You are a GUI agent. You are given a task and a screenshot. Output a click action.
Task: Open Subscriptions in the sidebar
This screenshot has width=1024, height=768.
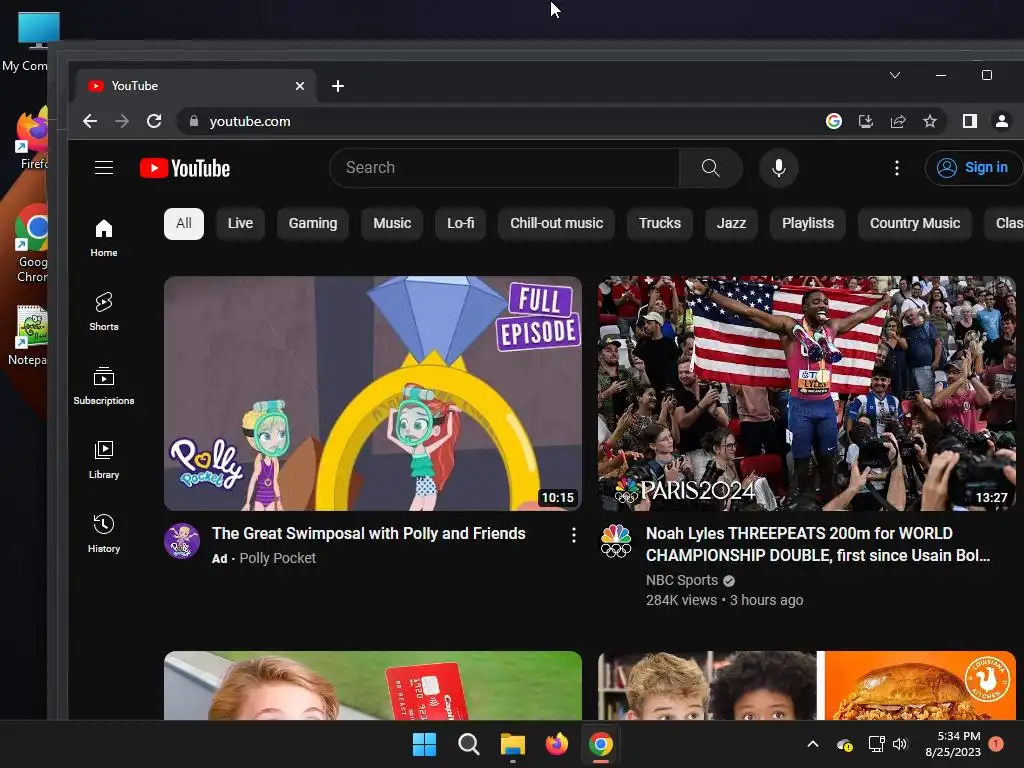pyautogui.click(x=104, y=385)
